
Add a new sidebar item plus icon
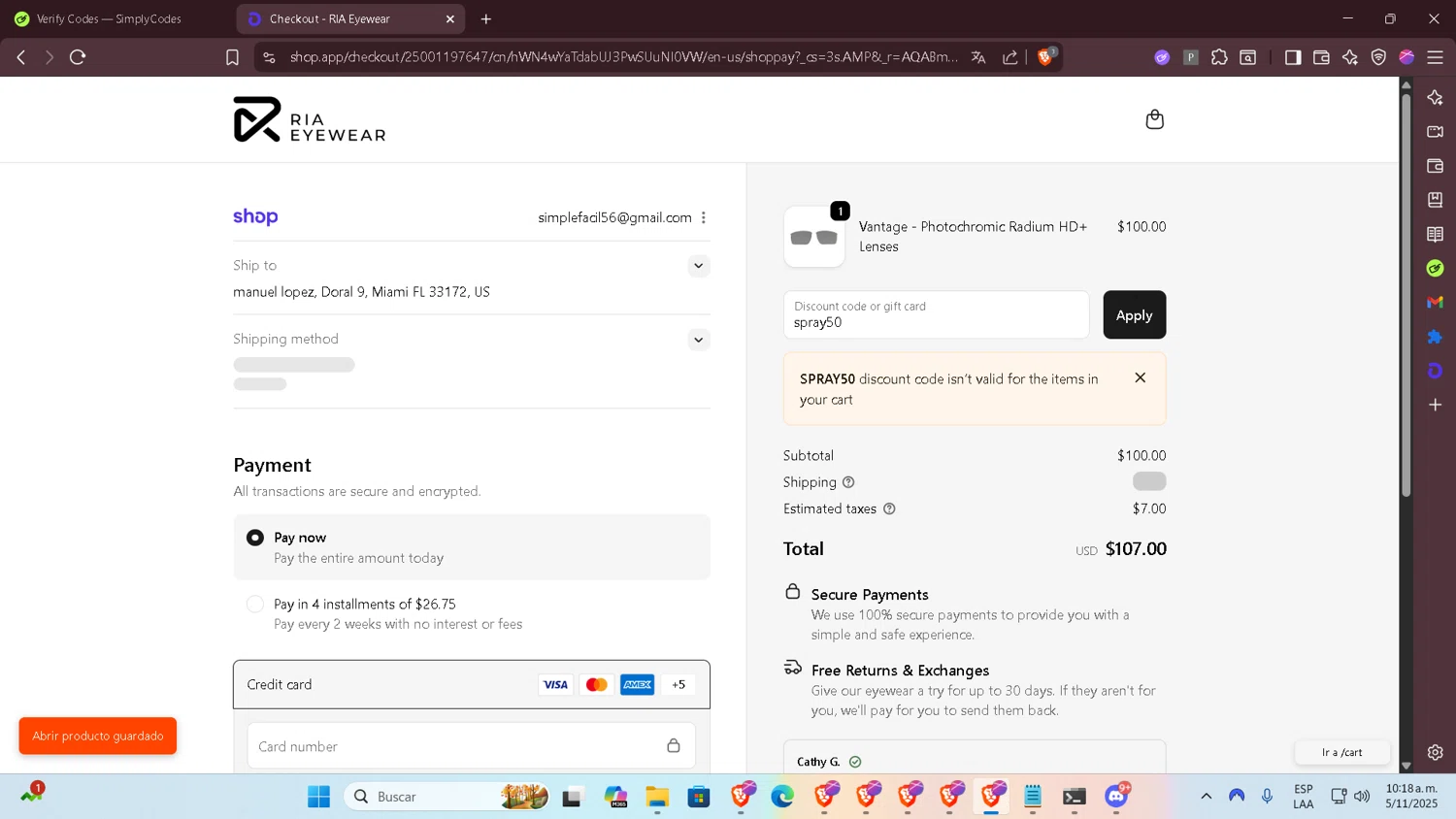[x=1435, y=405]
